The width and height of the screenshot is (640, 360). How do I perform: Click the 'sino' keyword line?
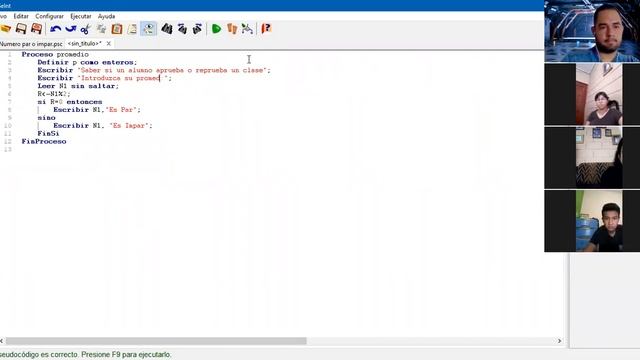[47, 118]
